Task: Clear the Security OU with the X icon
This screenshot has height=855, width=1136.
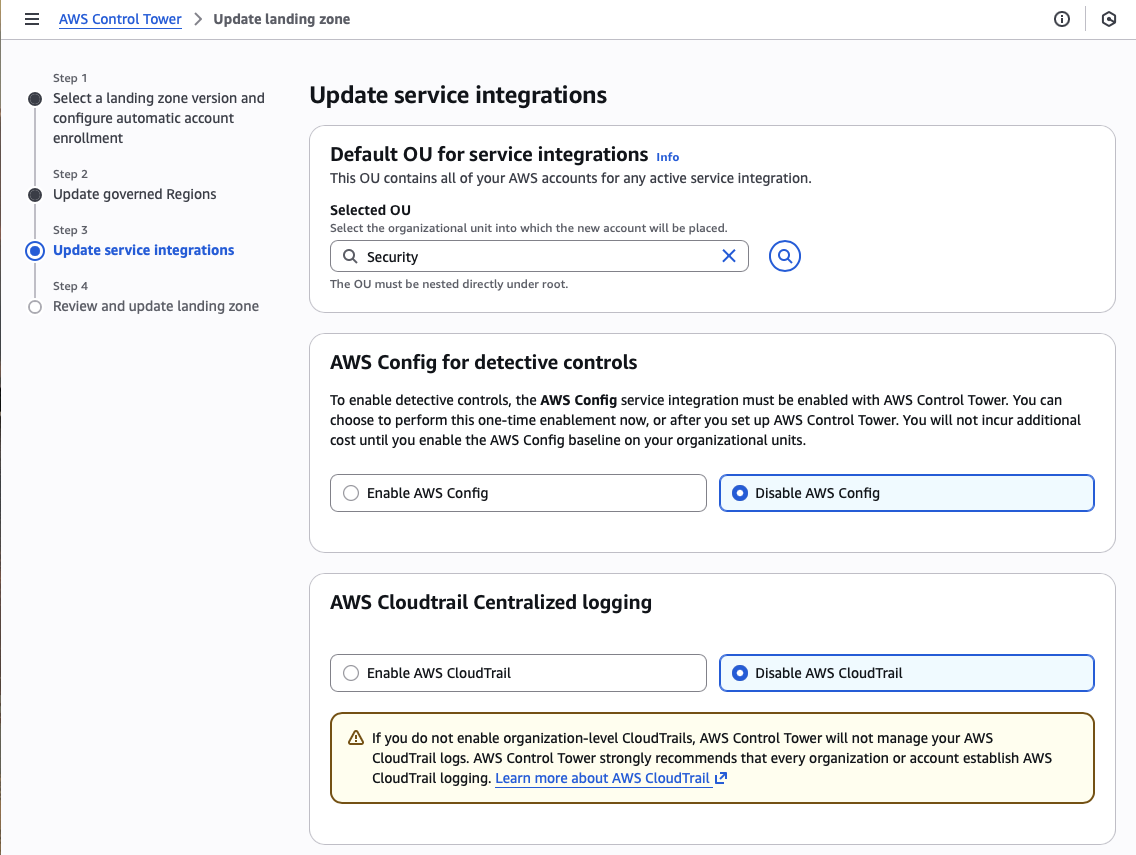Action: point(729,256)
